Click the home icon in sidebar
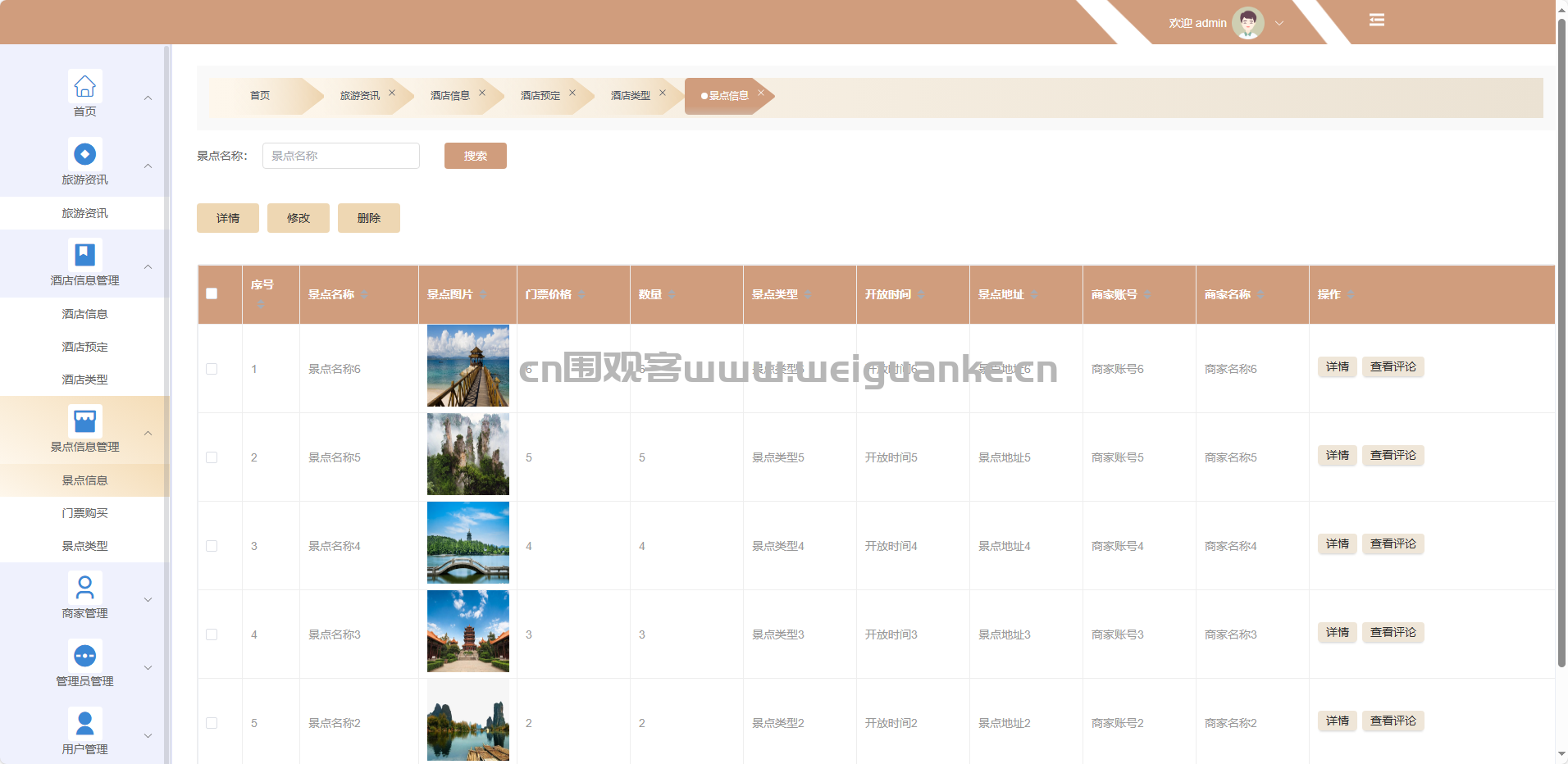 coord(84,86)
